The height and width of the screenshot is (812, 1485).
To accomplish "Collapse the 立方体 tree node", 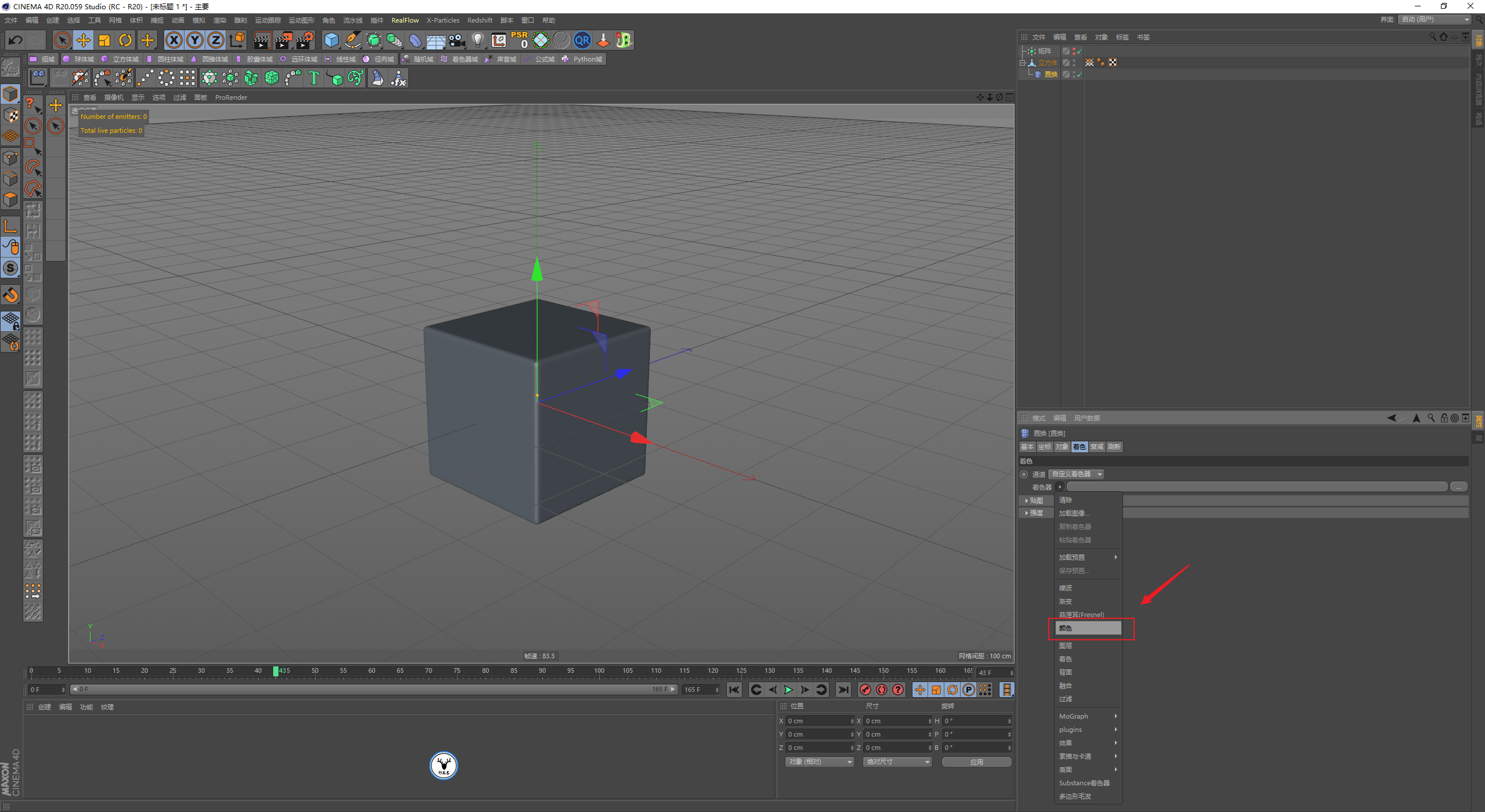I will [x=1023, y=63].
